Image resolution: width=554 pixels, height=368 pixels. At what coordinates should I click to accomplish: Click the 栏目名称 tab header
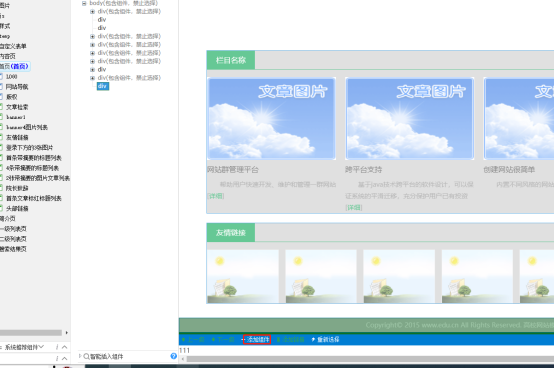231,60
